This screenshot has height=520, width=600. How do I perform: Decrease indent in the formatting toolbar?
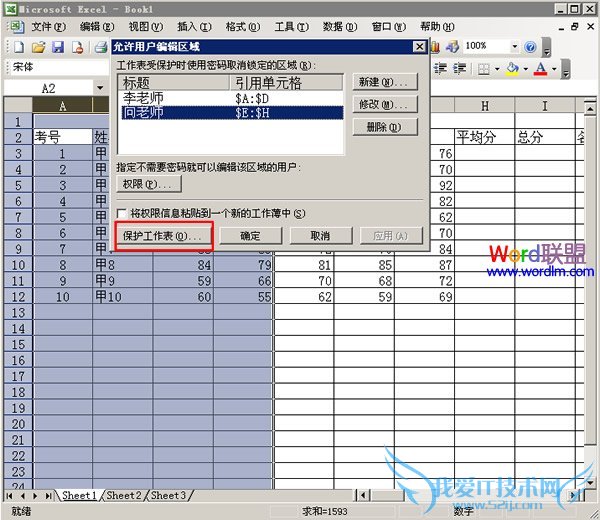(440, 68)
